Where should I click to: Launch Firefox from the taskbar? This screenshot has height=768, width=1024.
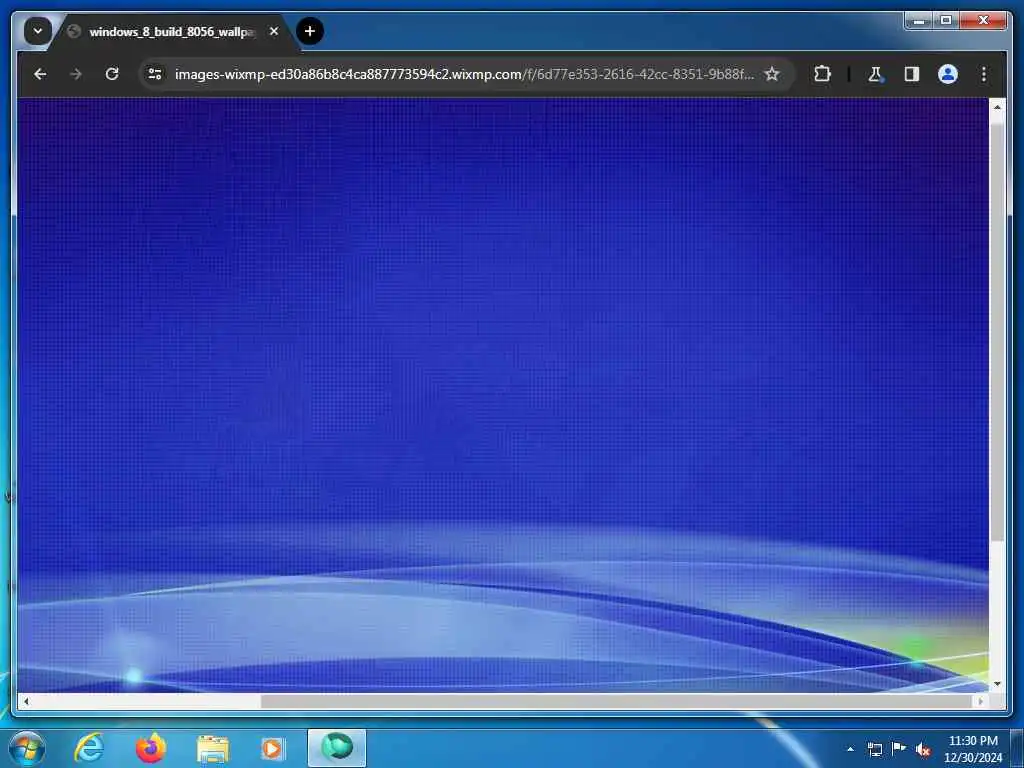151,748
